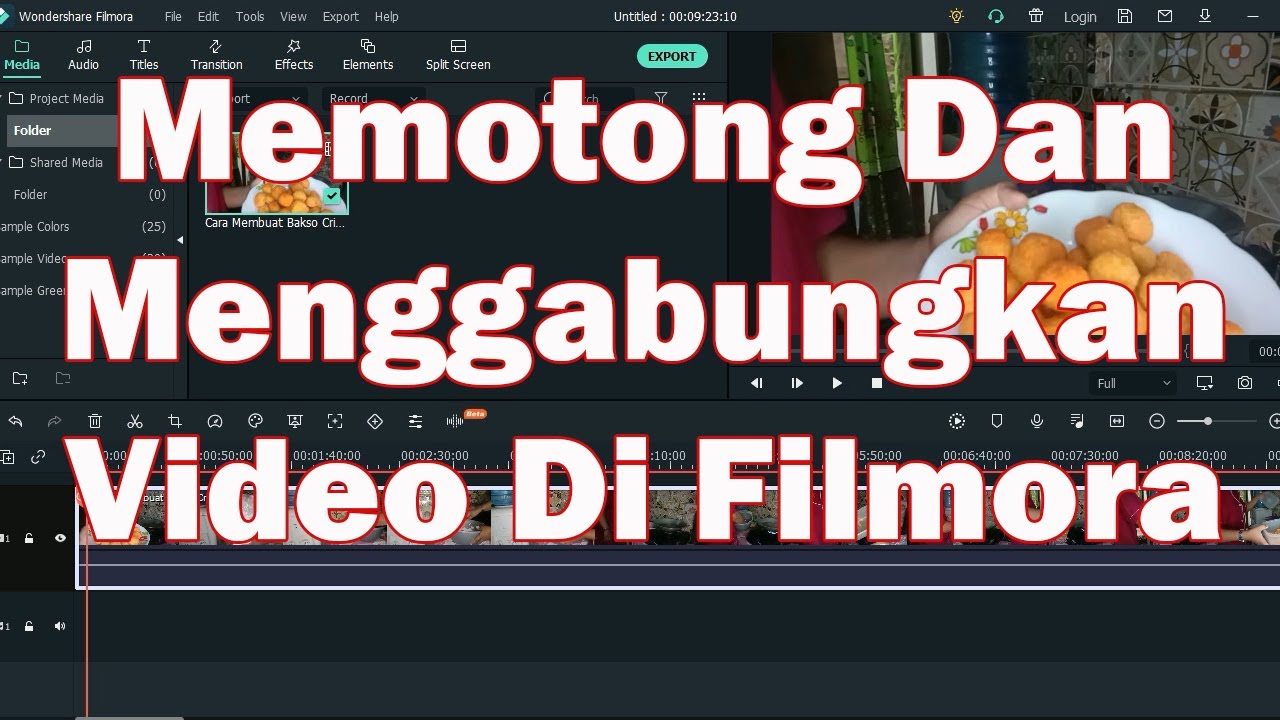Open the Tools menu
Screen dimensions: 1280x720
point(250,16)
